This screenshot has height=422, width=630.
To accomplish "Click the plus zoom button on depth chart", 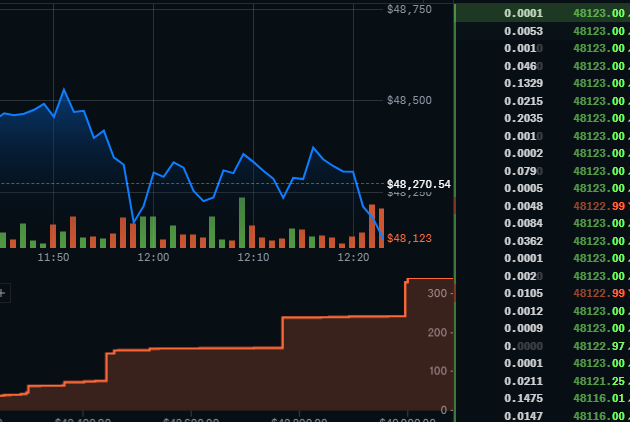I will click(x=3, y=293).
